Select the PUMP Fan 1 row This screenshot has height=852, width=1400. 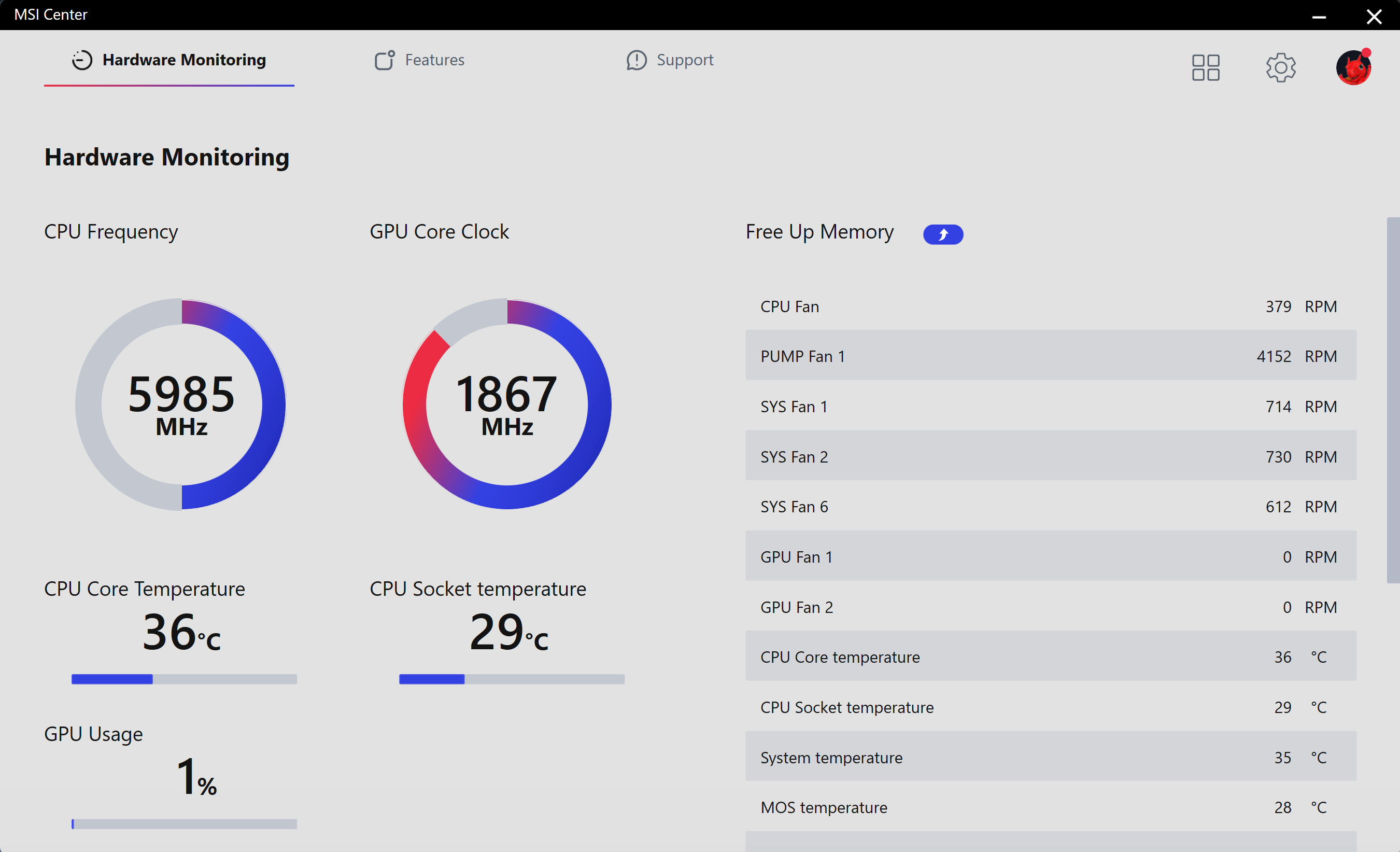point(1050,356)
